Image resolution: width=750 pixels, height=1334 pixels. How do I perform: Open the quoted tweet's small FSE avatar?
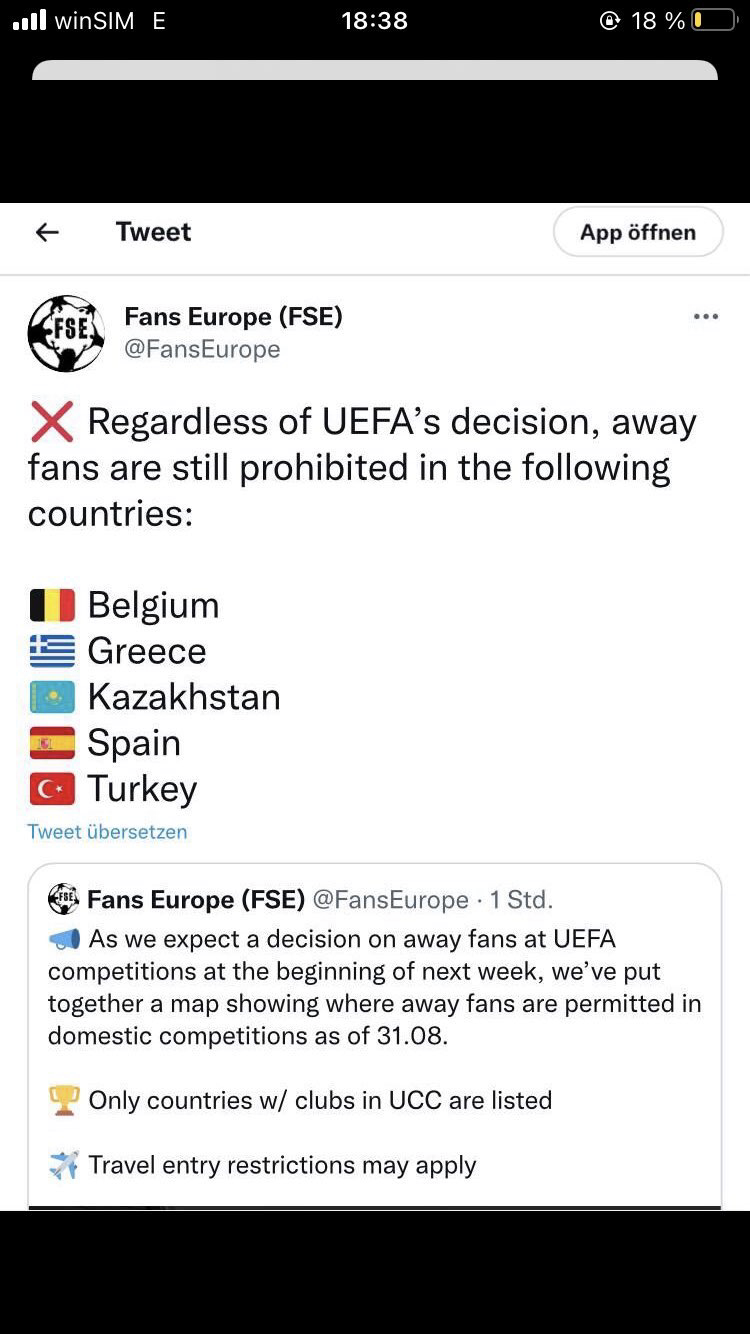point(63,899)
